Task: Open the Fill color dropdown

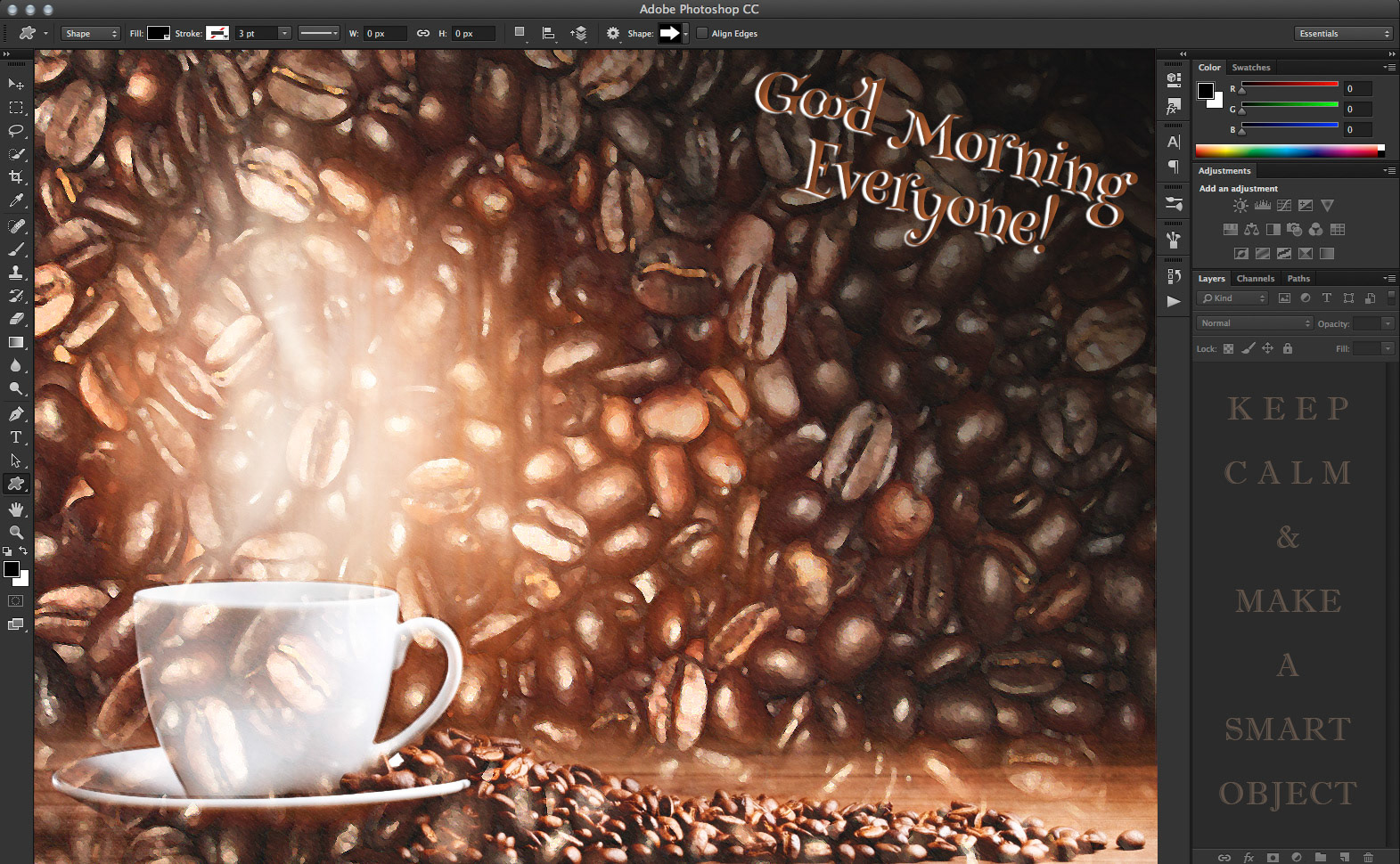Action: pyautogui.click(x=159, y=33)
